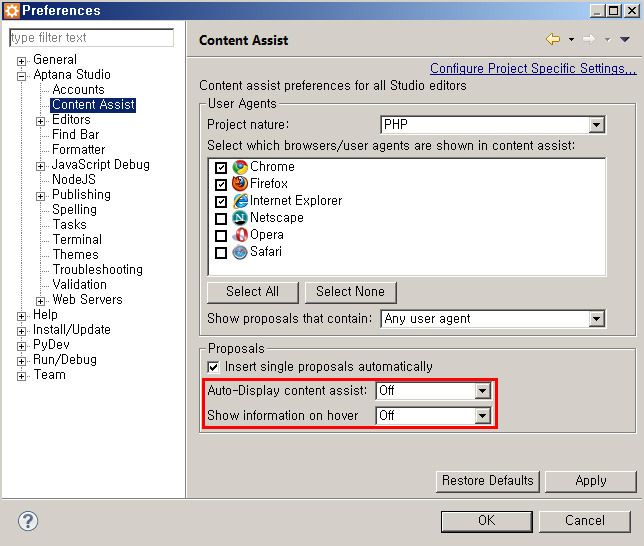The width and height of the screenshot is (644, 546).
Task: Click the forward navigation arrow icon
Action: tap(589, 39)
